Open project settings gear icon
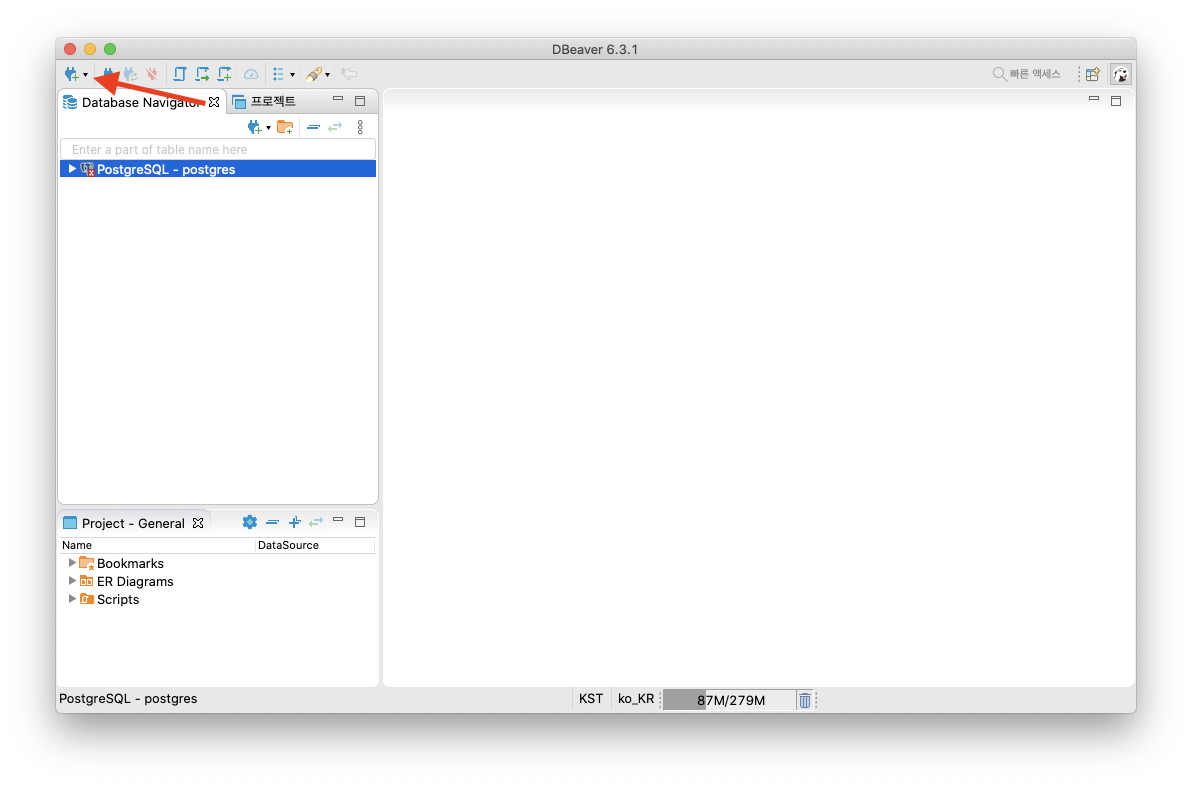Viewport: 1192px width, 787px height. [249, 522]
